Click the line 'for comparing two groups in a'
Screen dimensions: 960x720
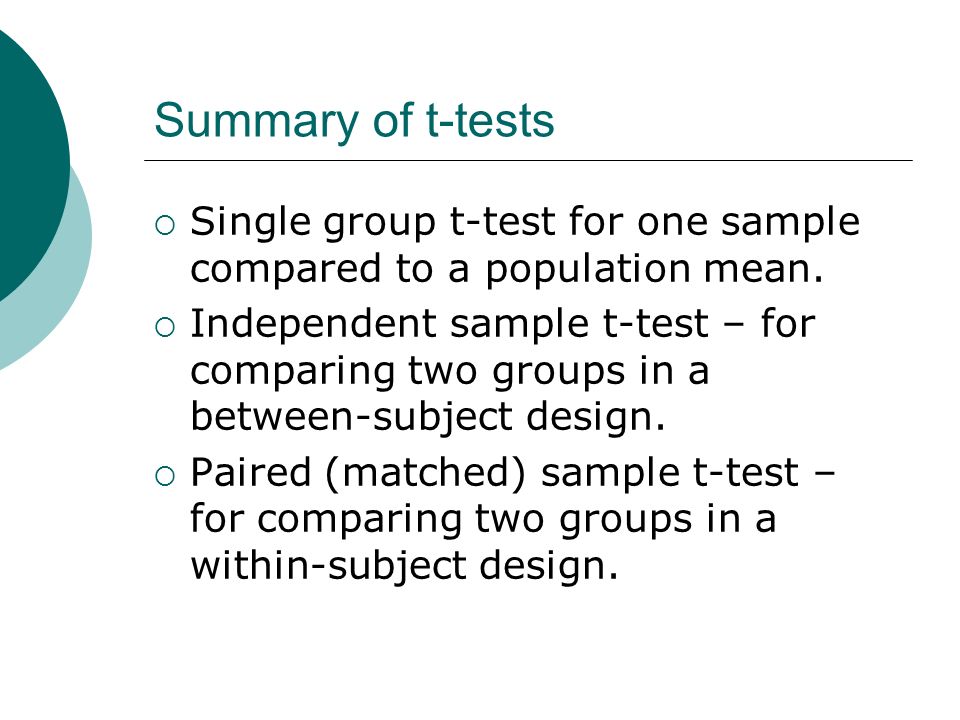[x=483, y=521]
